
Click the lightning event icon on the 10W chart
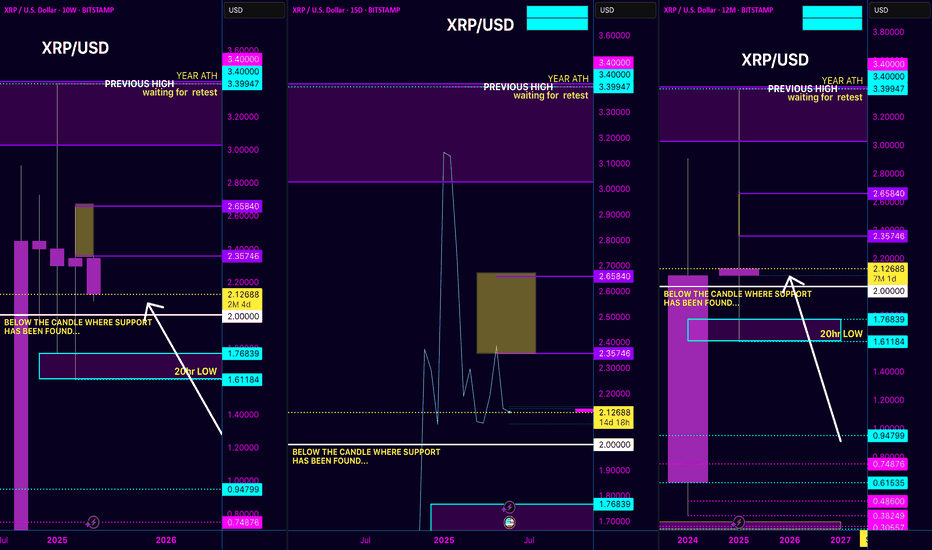[93, 522]
